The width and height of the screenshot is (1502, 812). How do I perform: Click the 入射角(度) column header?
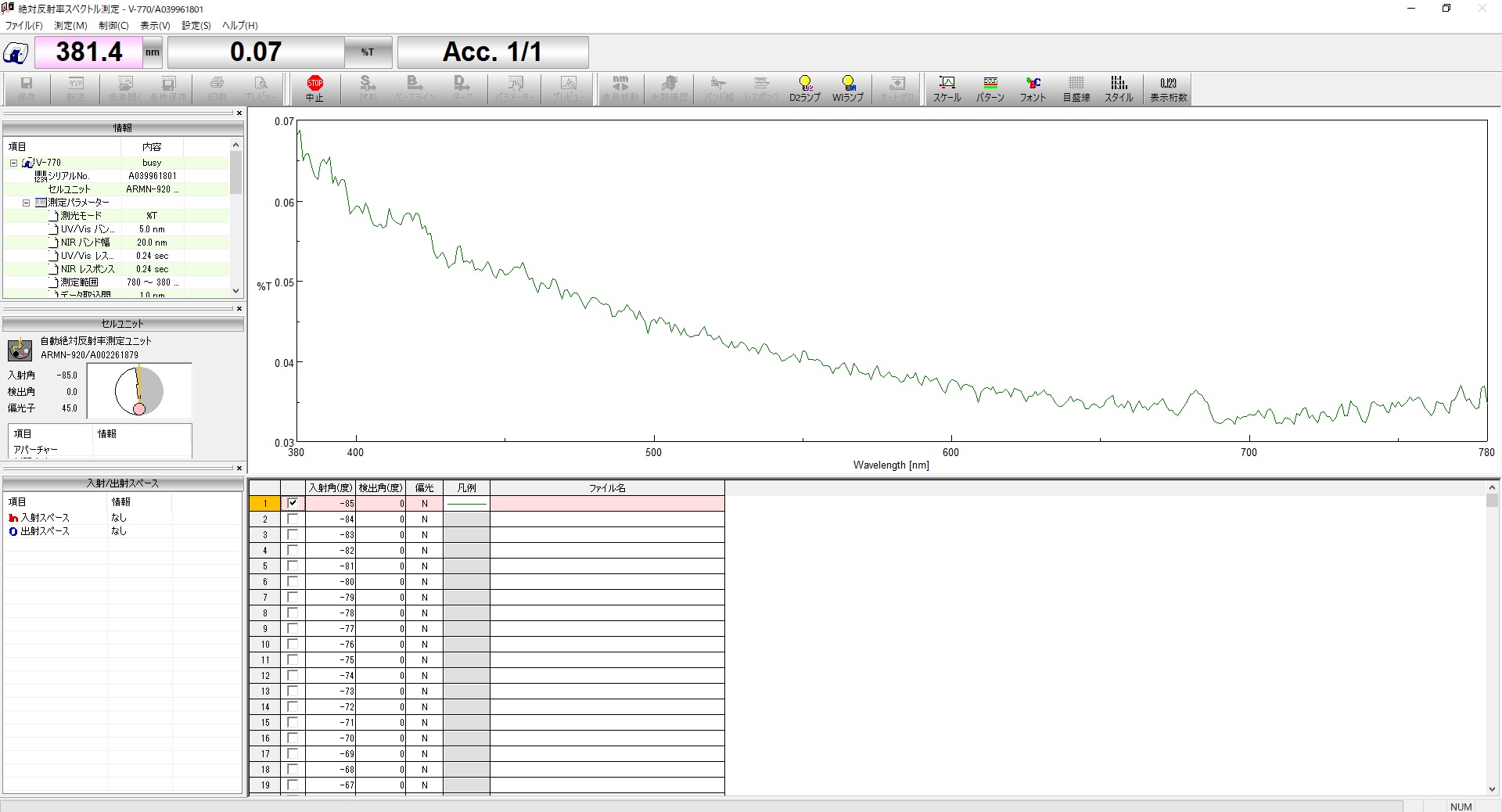[330, 487]
